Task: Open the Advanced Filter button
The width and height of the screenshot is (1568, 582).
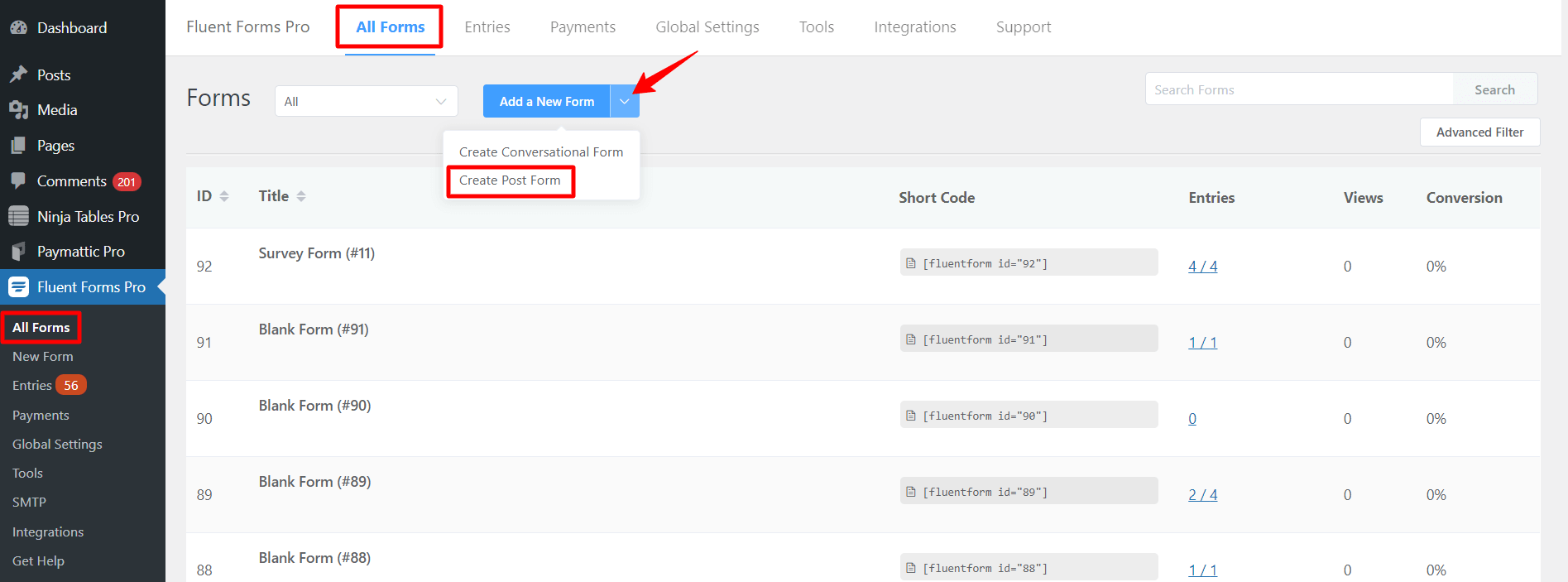Action: (x=1480, y=132)
